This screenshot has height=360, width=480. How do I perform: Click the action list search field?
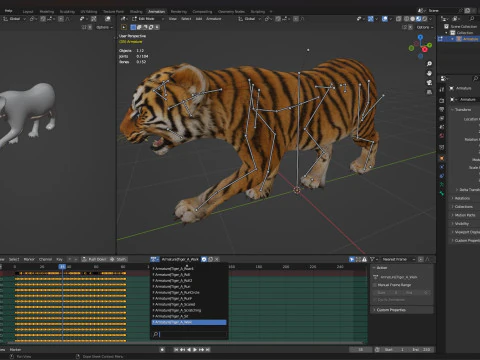(189, 334)
